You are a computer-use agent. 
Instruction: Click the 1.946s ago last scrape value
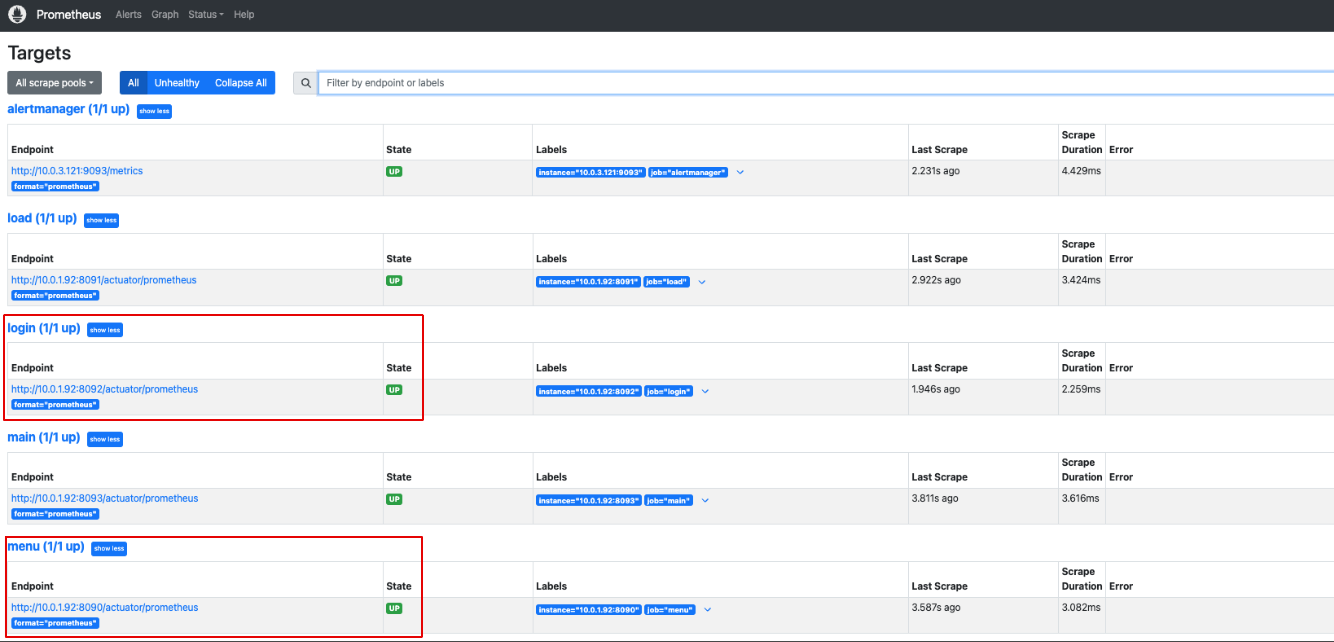(936, 389)
